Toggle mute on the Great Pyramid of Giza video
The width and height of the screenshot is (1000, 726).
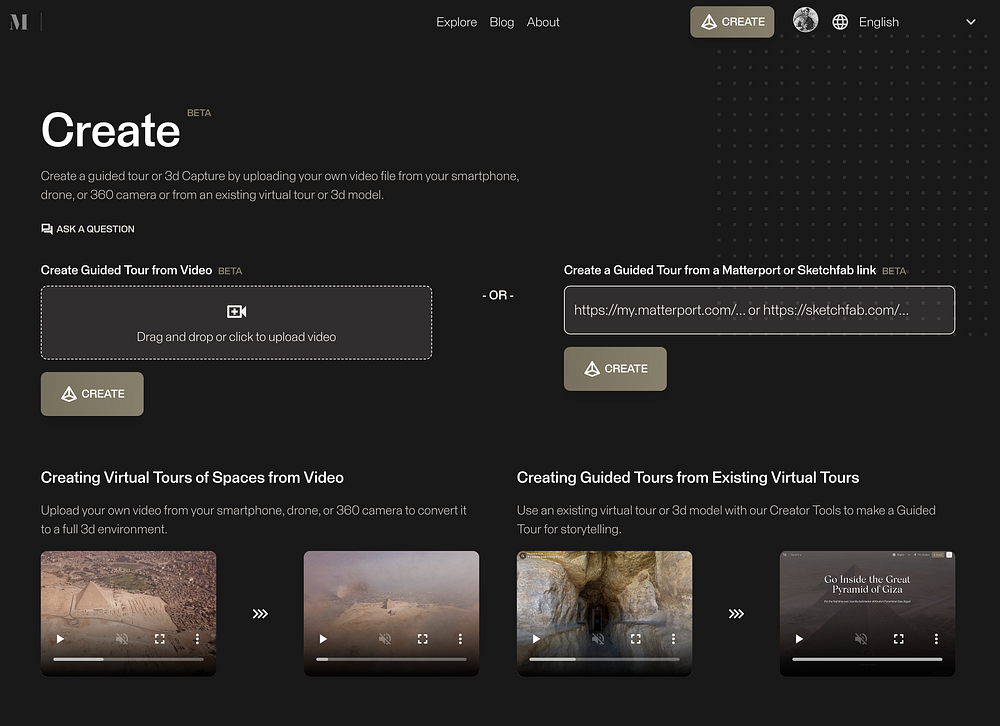[x=860, y=639]
